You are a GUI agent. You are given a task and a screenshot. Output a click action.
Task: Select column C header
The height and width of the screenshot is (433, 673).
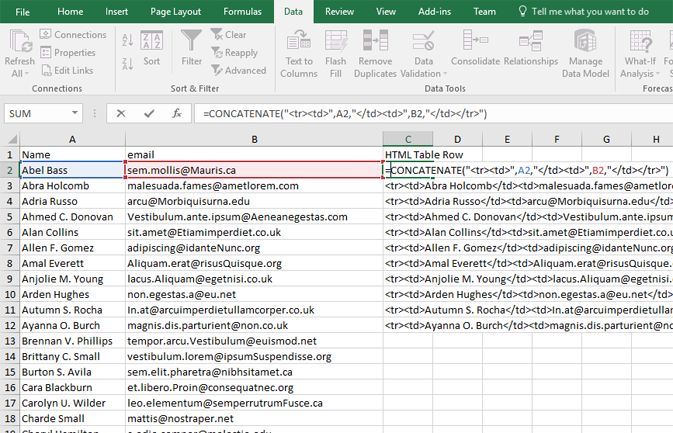pyautogui.click(x=408, y=139)
